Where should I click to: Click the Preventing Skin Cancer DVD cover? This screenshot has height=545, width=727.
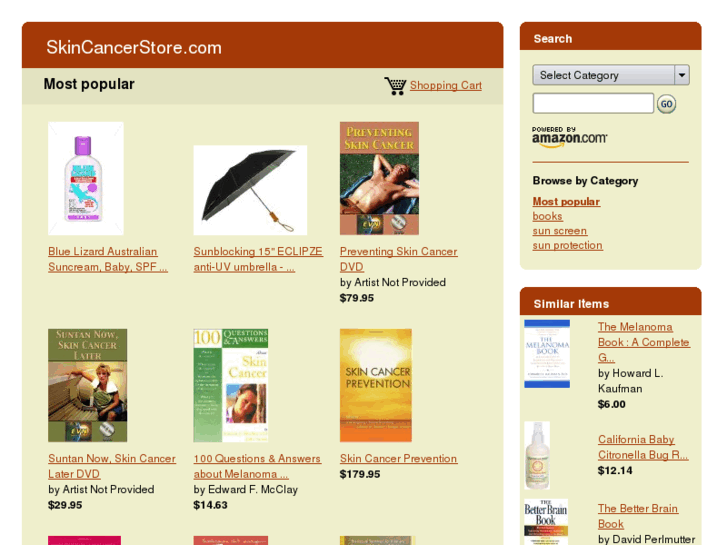tap(379, 178)
